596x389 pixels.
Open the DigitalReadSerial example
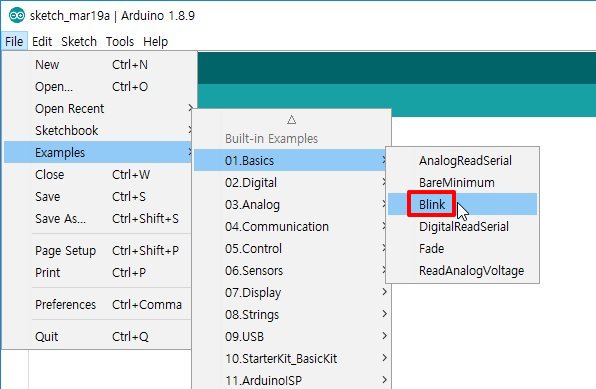(462, 227)
